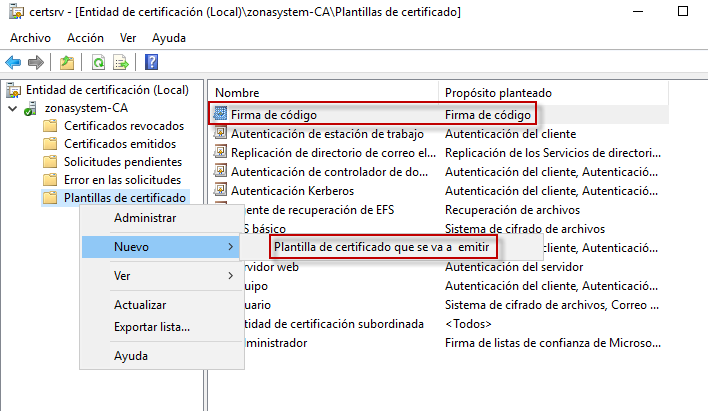The width and height of the screenshot is (708, 411).
Task: Click the Error en las solicitudes folder icon
Action: pos(50,180)
